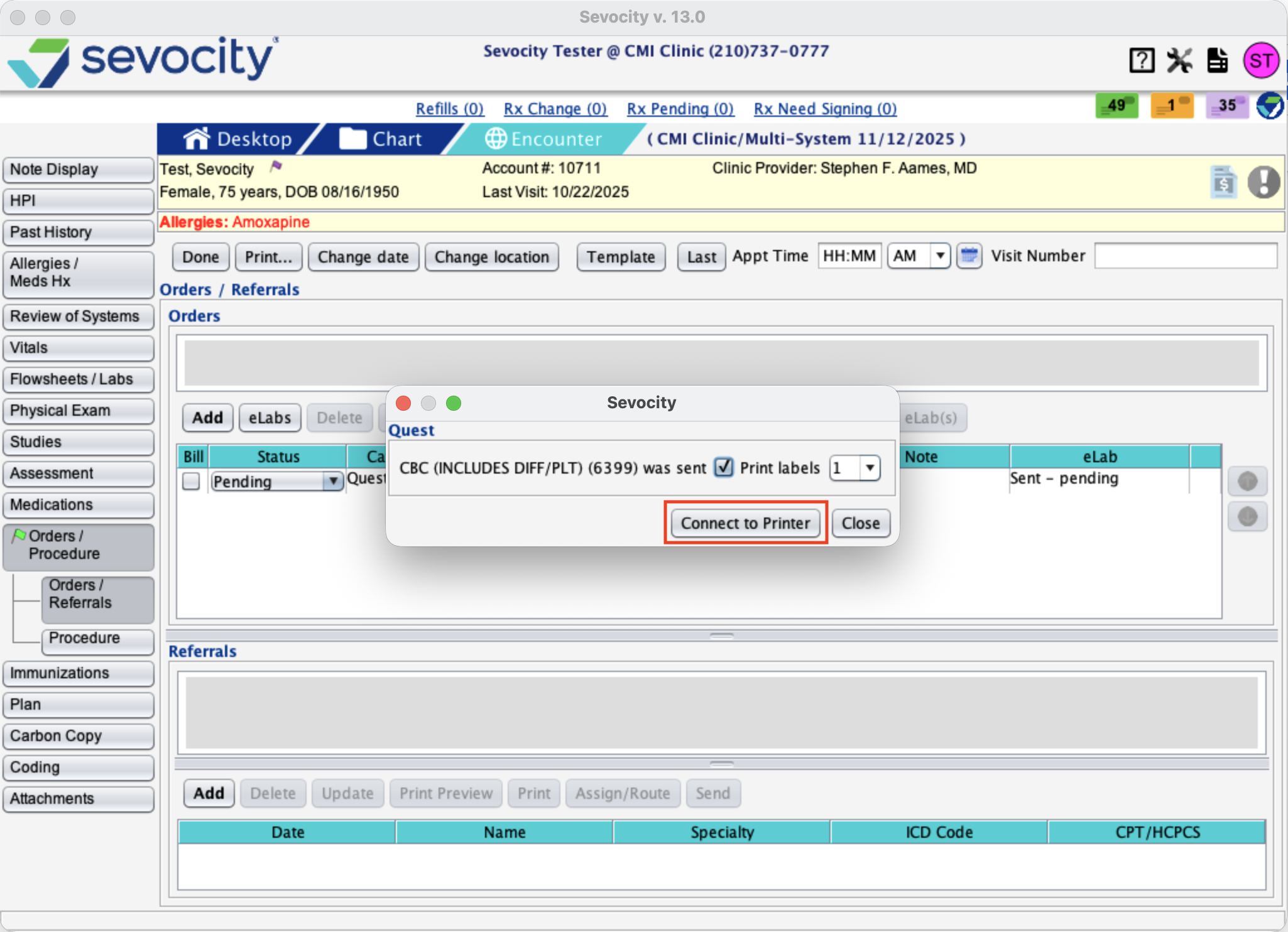Switch to the Chart tab
The image size is (1288, 932).
pos(382,139)
